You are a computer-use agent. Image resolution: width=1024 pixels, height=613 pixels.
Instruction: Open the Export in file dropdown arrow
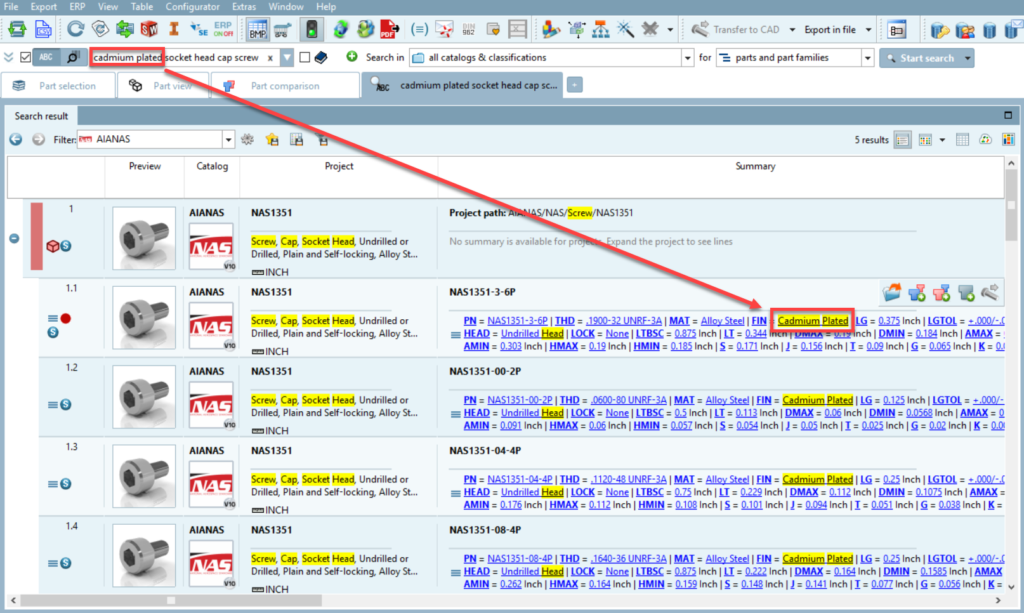[x=868, y=29]
